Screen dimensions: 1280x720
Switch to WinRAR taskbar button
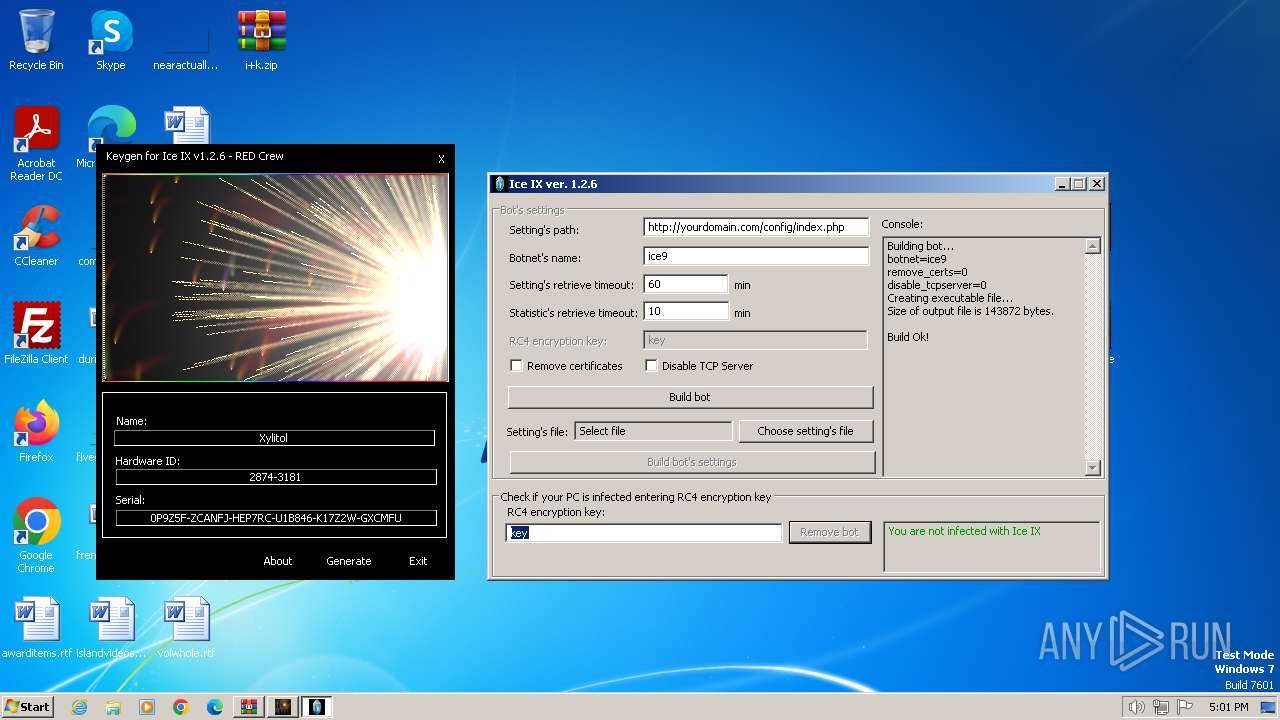click(x=249, y=707)
